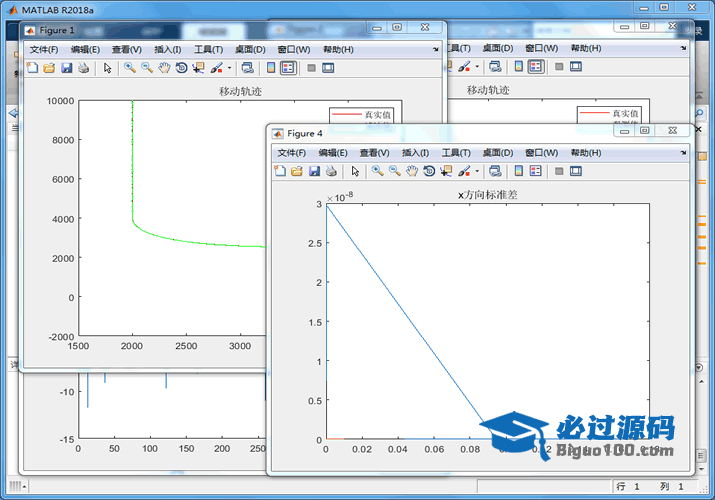715x500 pixels.
Task: Open 文件(F) menu in Figure 1
Action: pyautogui.click(x=44, y=49)
